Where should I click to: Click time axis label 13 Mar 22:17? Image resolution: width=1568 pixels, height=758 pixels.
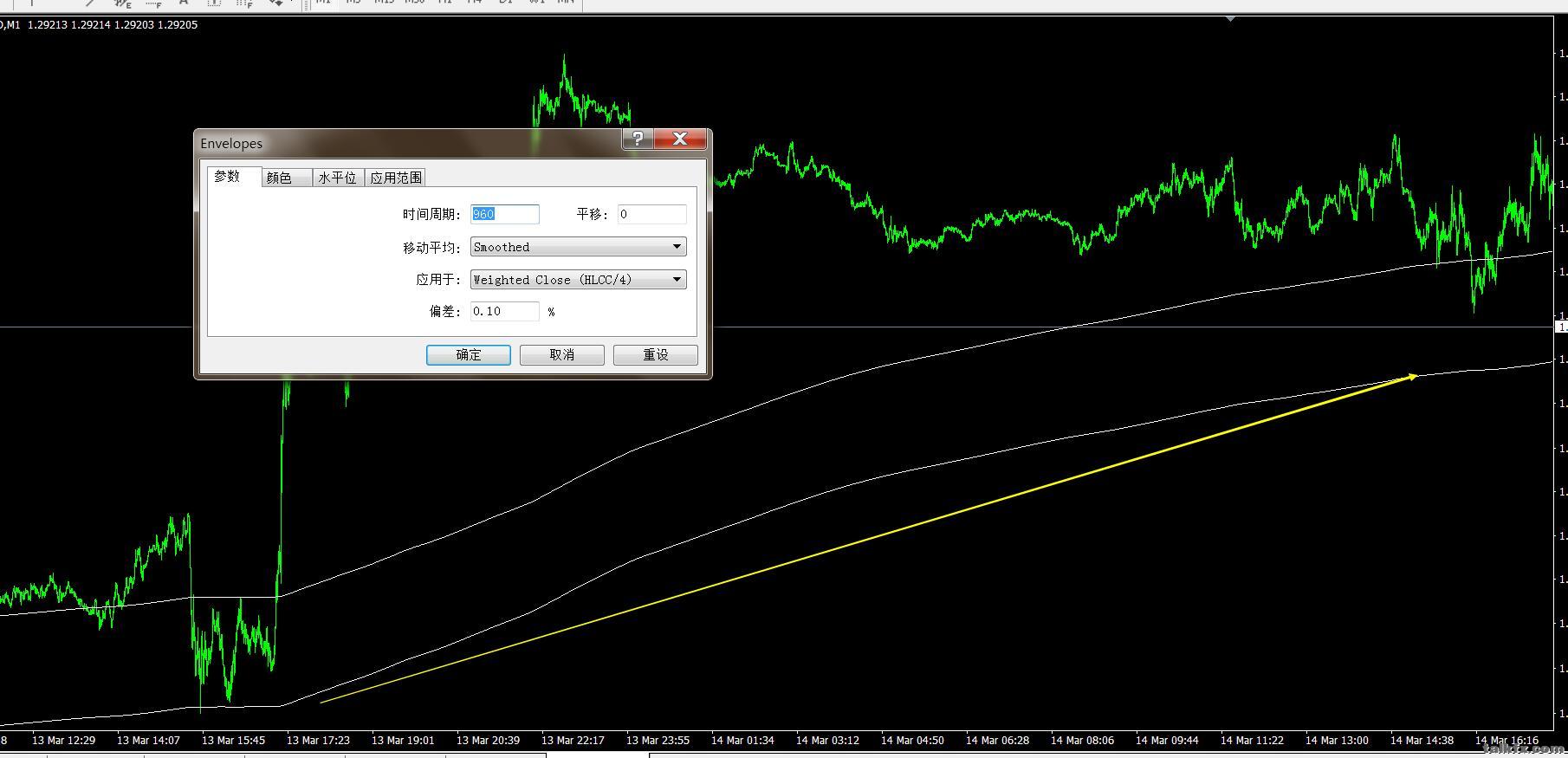tap(573, 741)
